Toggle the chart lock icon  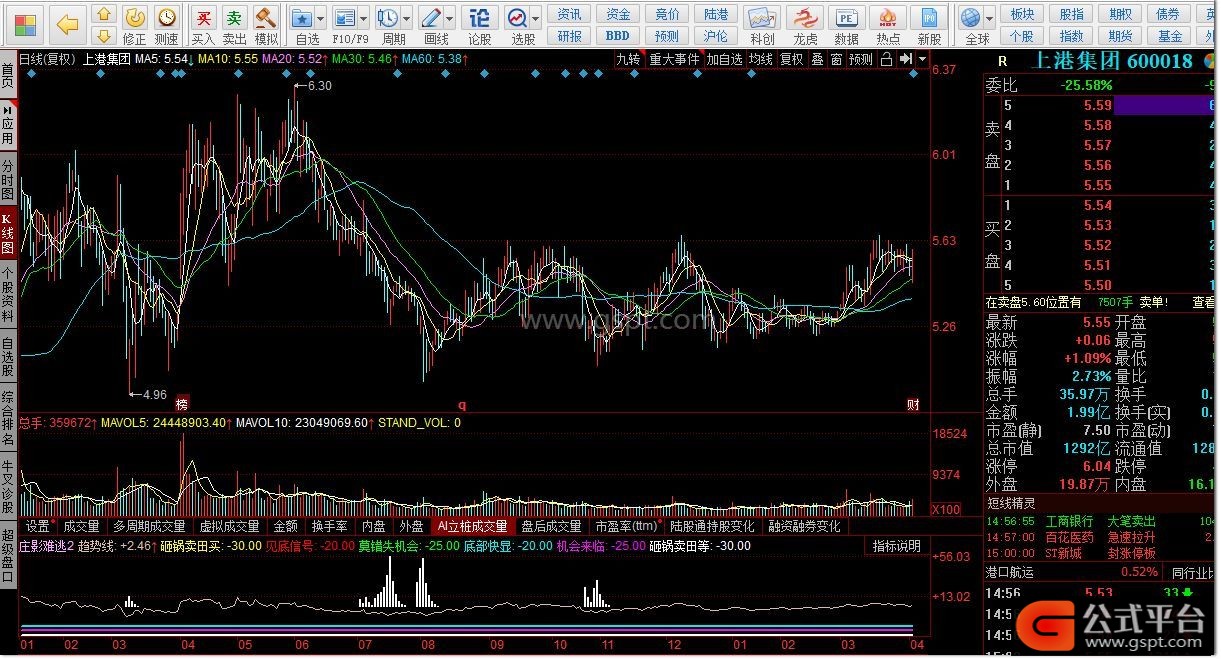(886, 59)
